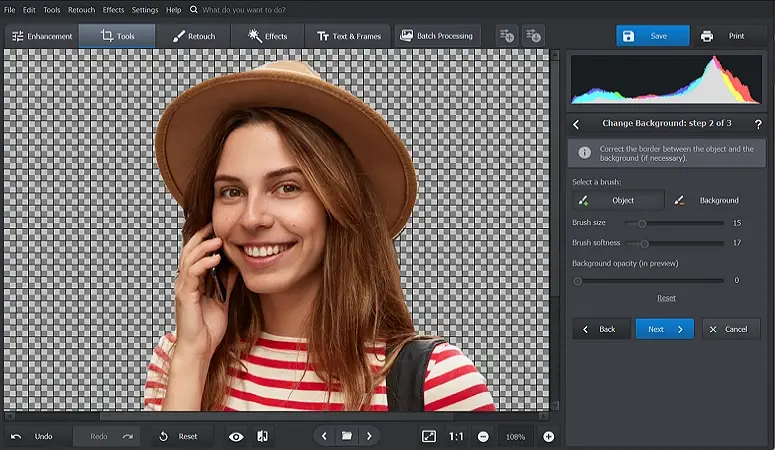Image resolution: width=775 pixels, height=450 pixels.
Task: Open the photo folder browser
Action: [346, 436]
